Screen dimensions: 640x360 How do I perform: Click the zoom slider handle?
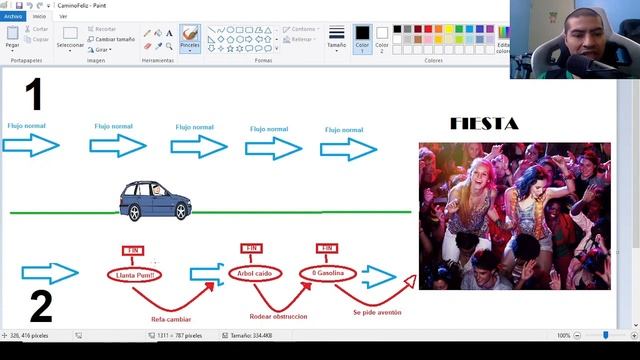click(606, 335)
